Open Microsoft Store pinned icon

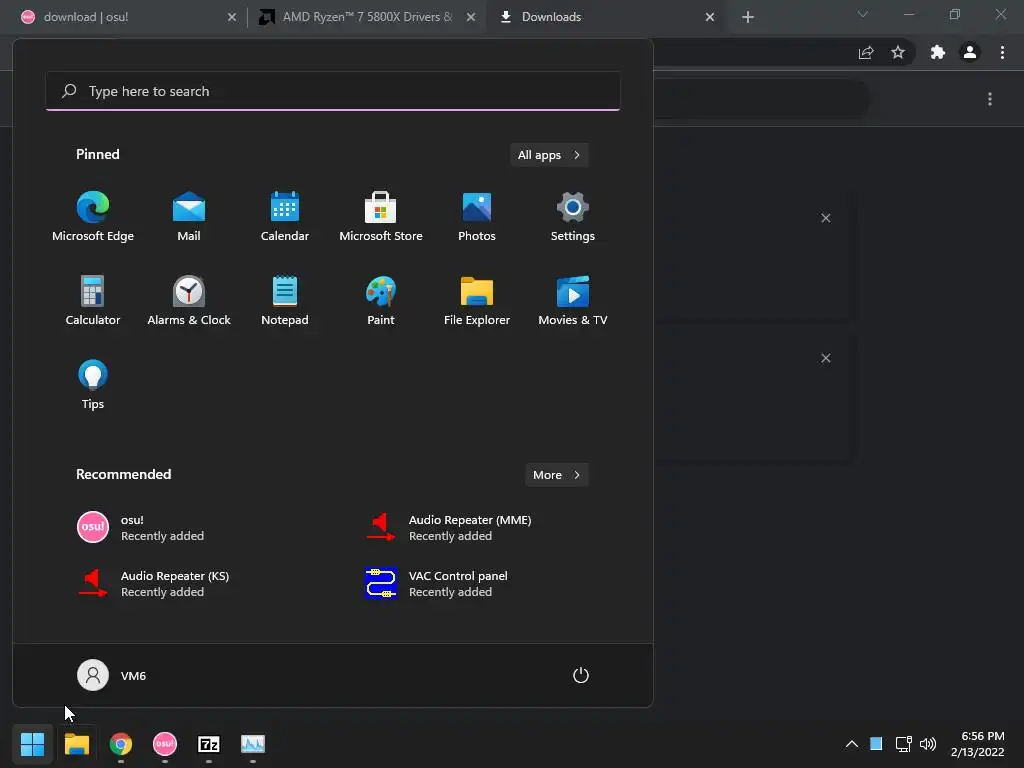click(x=381, y=217)
